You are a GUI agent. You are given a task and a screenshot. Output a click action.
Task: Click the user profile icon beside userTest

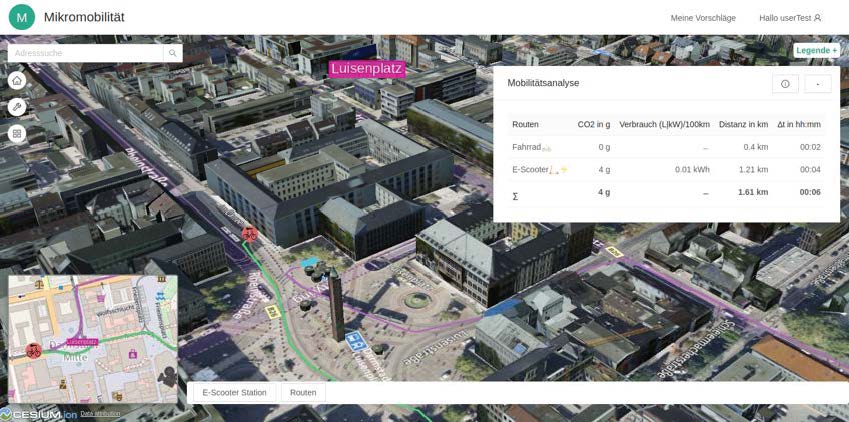pyautogui.click(x=818, y=18)
